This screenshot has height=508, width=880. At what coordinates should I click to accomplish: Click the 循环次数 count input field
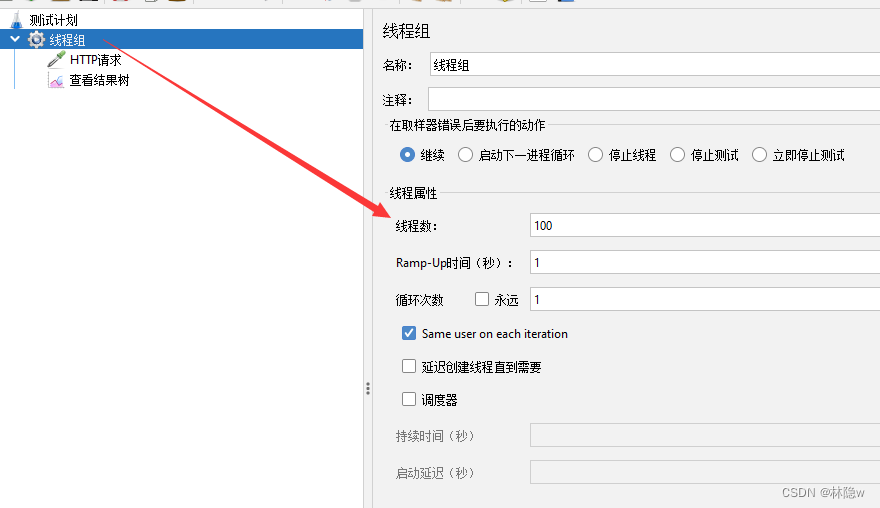point(705,299)
